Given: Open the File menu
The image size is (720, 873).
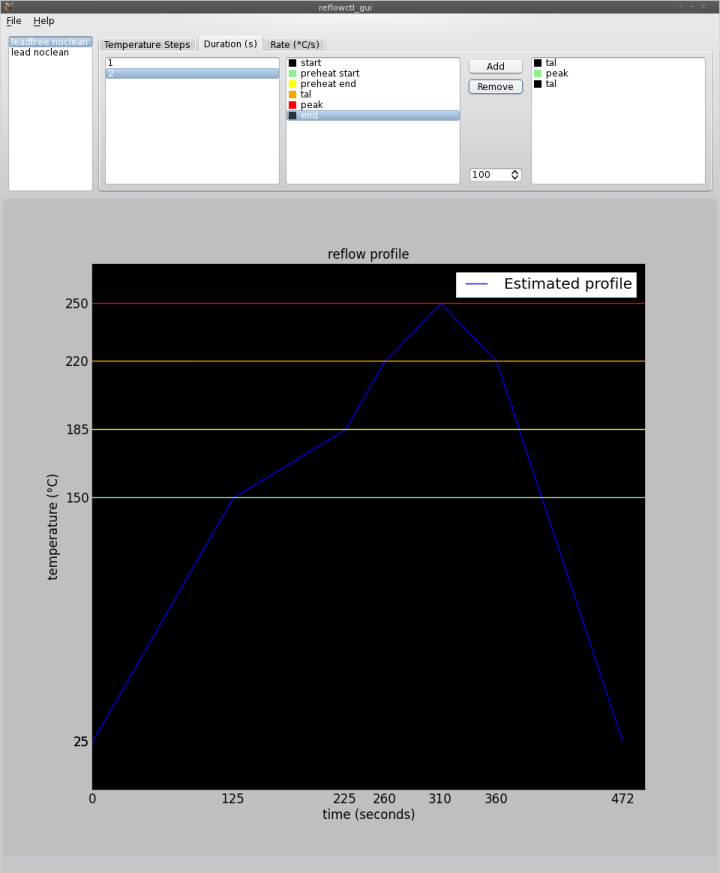Looking at the screenshot, I should coord(13,21).
